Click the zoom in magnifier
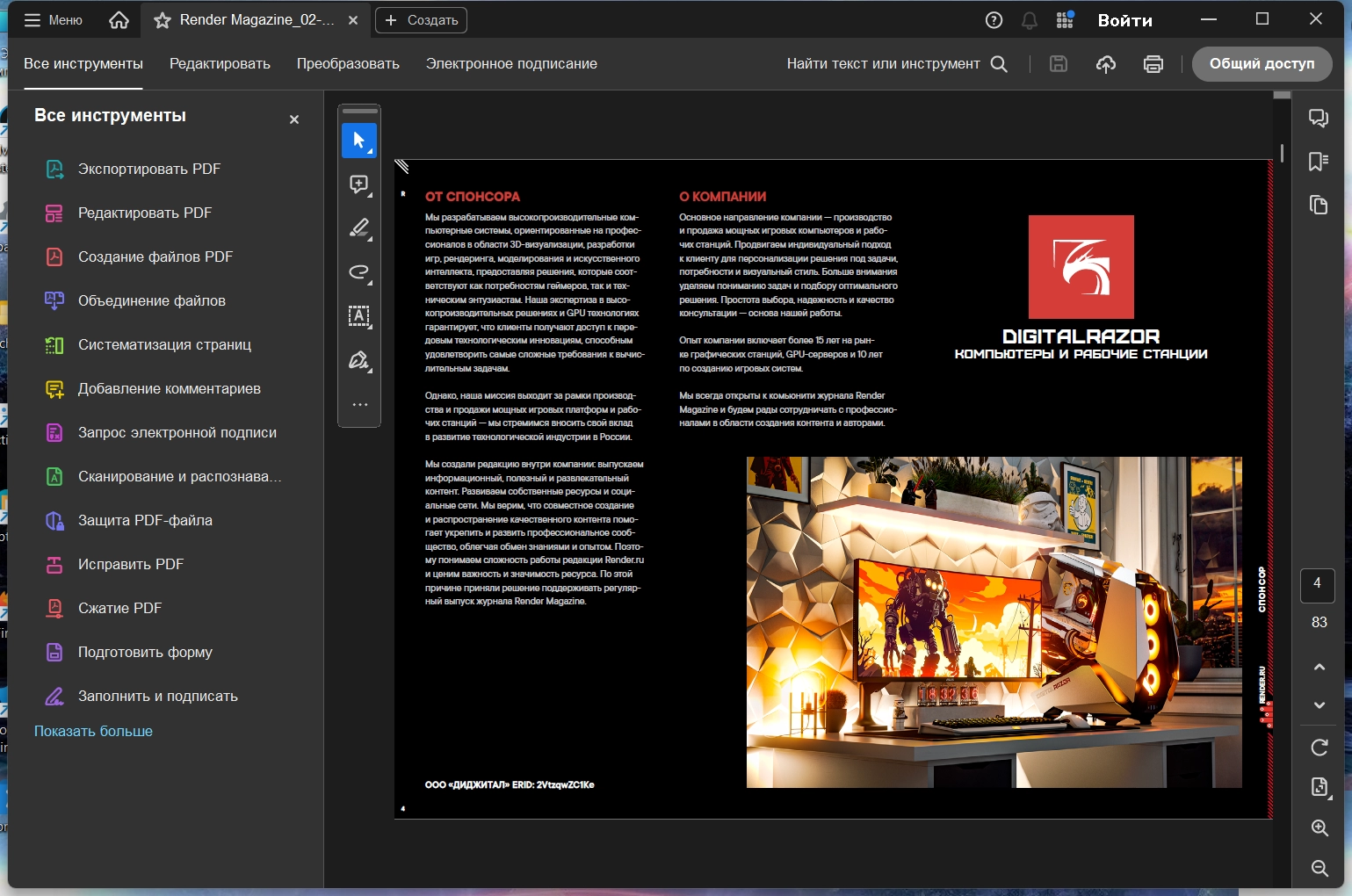The image size is (1352, 896). pos(1319,827)
